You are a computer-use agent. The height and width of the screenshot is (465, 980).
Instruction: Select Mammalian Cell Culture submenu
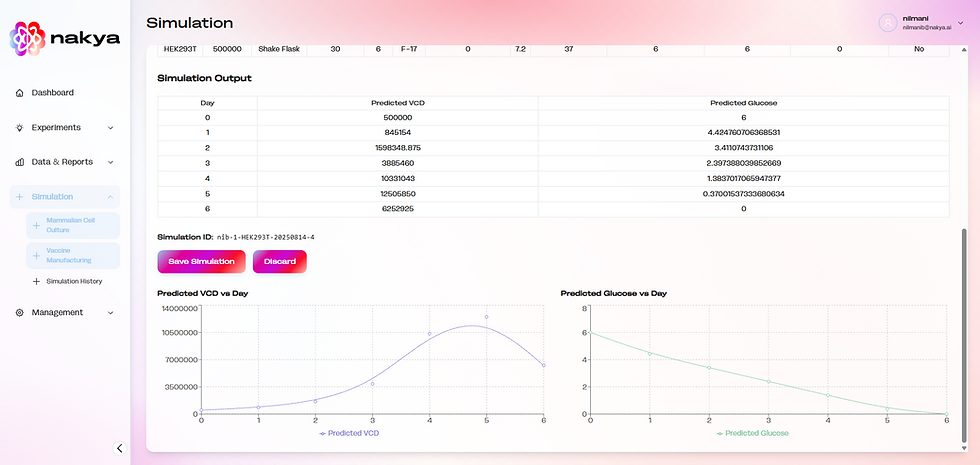pyautogui.click(x=73, y=225)
